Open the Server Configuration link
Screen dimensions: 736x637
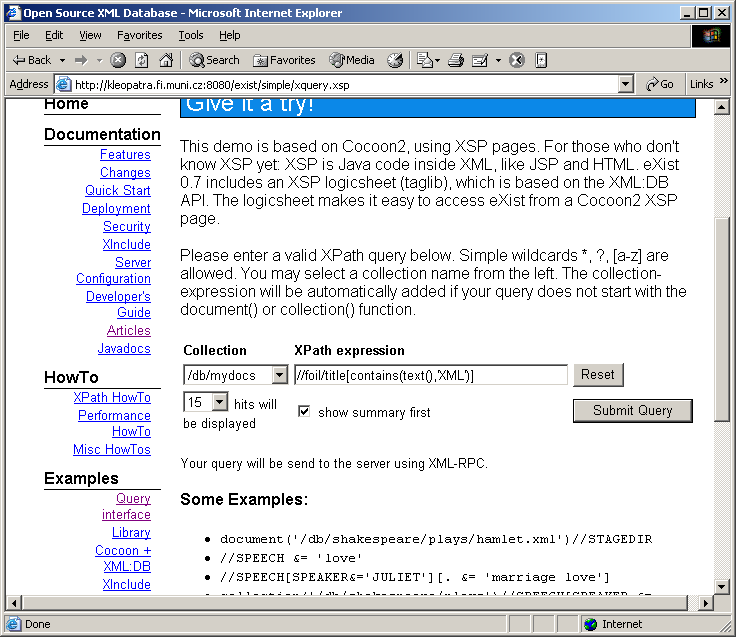click(x=114, y=270)
